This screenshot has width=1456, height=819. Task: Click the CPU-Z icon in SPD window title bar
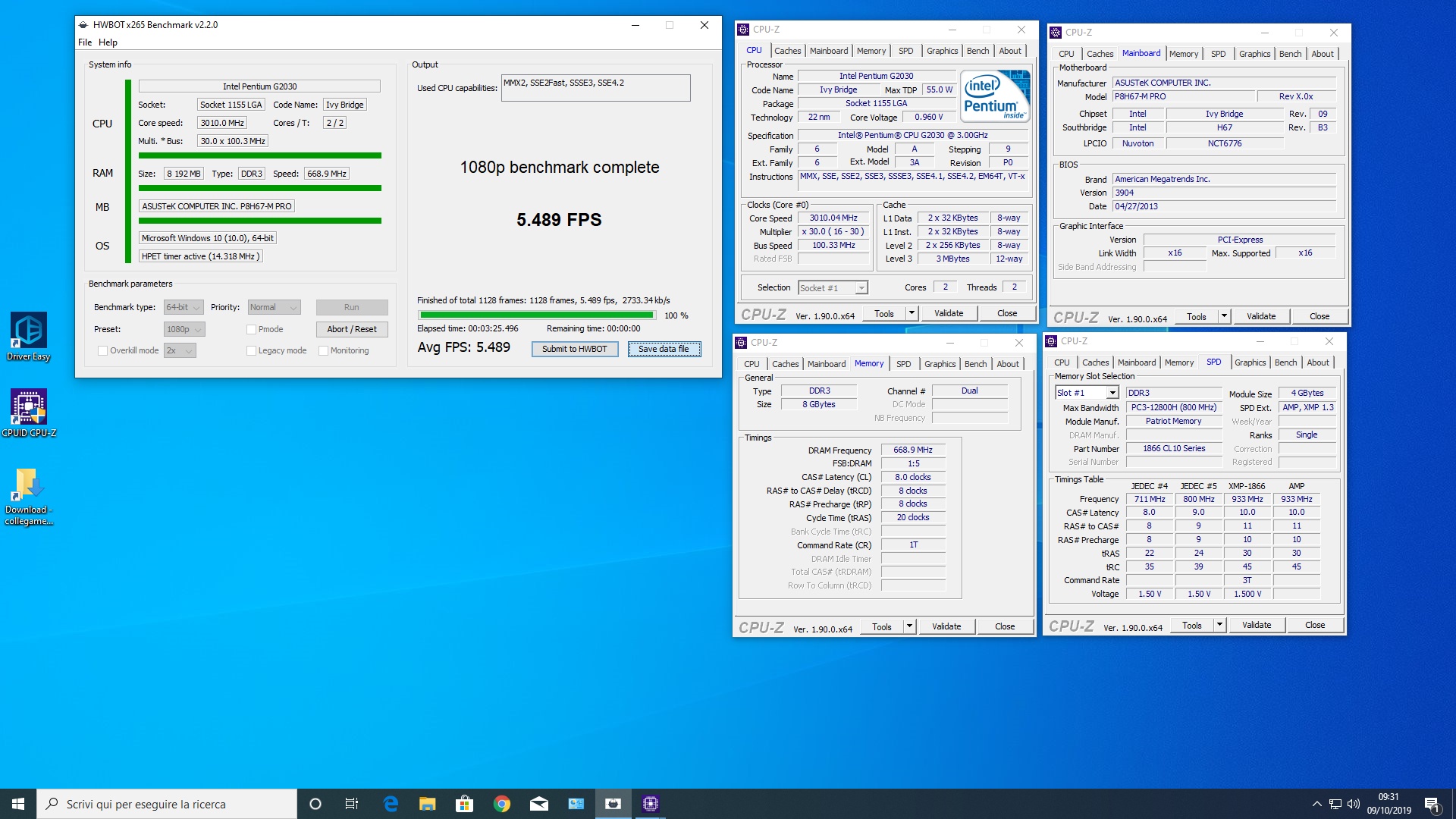pos(1050,341)
